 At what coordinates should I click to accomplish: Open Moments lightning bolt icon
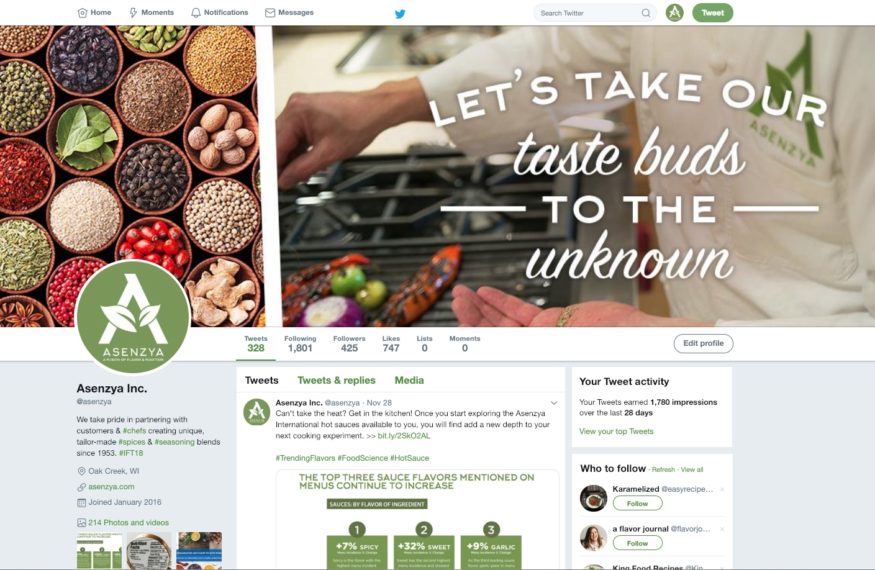(133, 13)
